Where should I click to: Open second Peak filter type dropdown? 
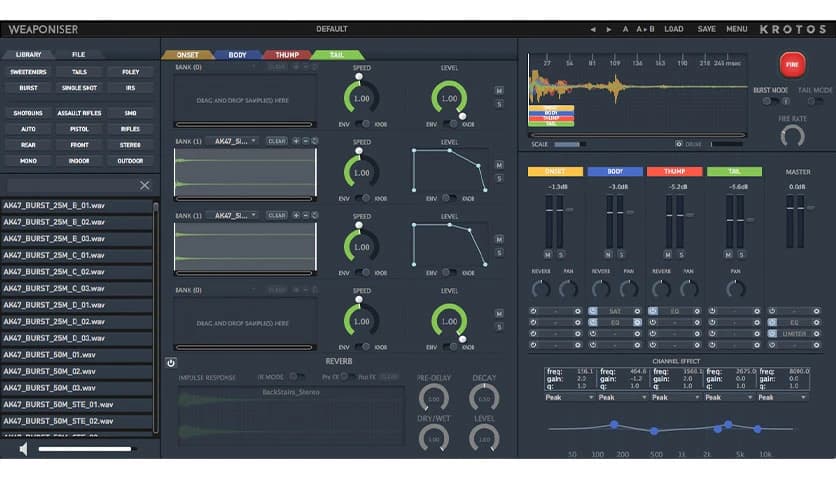point(622,398)
